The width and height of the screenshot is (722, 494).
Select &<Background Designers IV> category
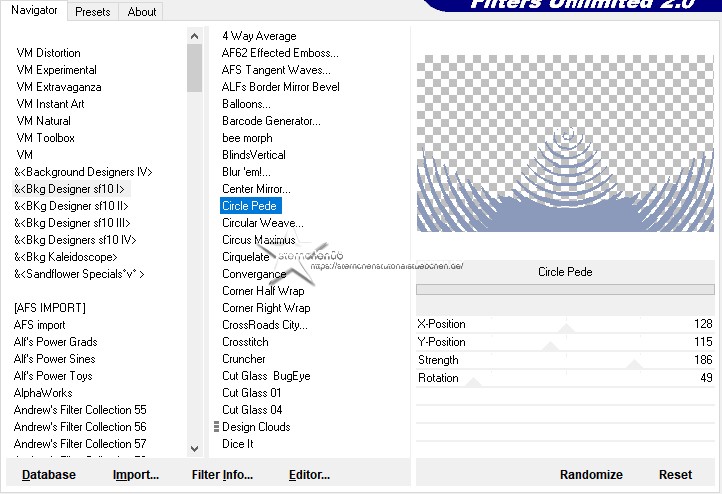(83, 172)
